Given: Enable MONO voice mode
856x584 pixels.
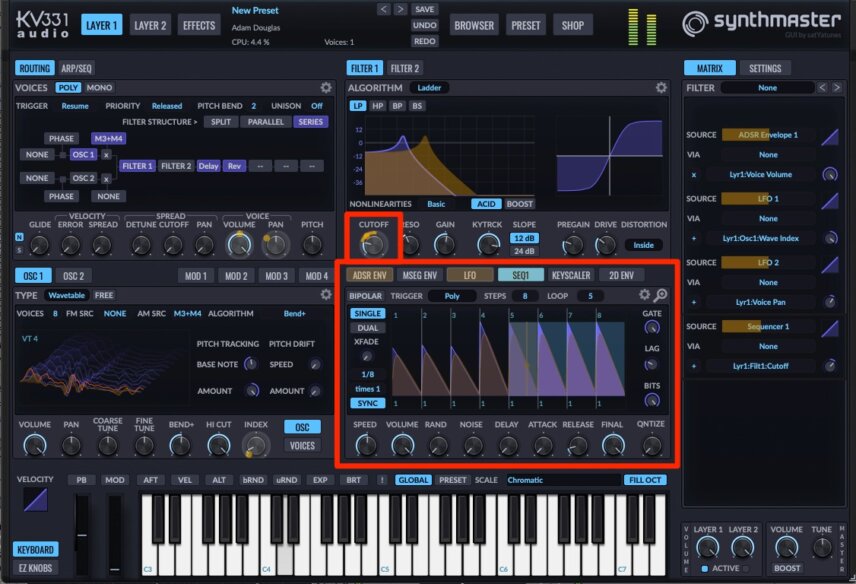Looking at the screenshot, I should pyautogui.click(x=99, y=87).
